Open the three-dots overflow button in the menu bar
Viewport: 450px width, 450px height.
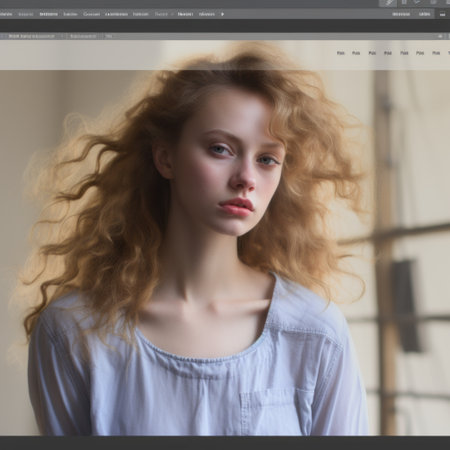(442, 14)
